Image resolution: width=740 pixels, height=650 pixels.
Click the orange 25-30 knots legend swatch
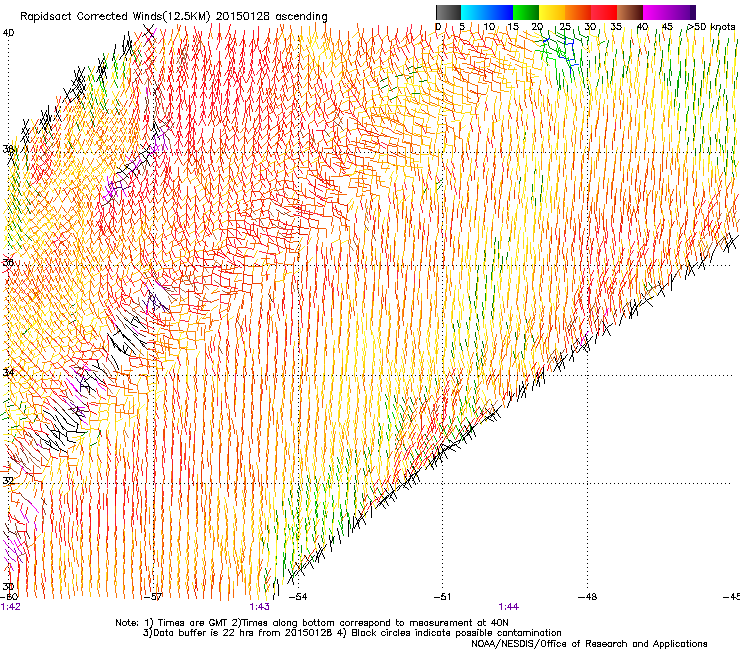coord(578,12)
